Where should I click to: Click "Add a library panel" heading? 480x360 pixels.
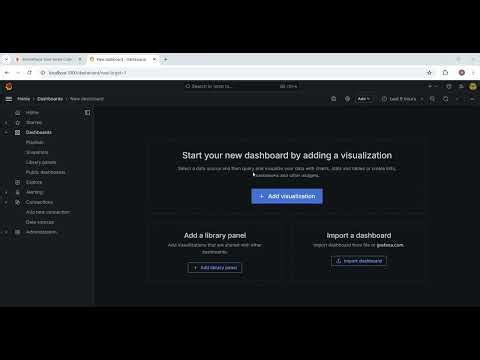[x=215, y=235]
